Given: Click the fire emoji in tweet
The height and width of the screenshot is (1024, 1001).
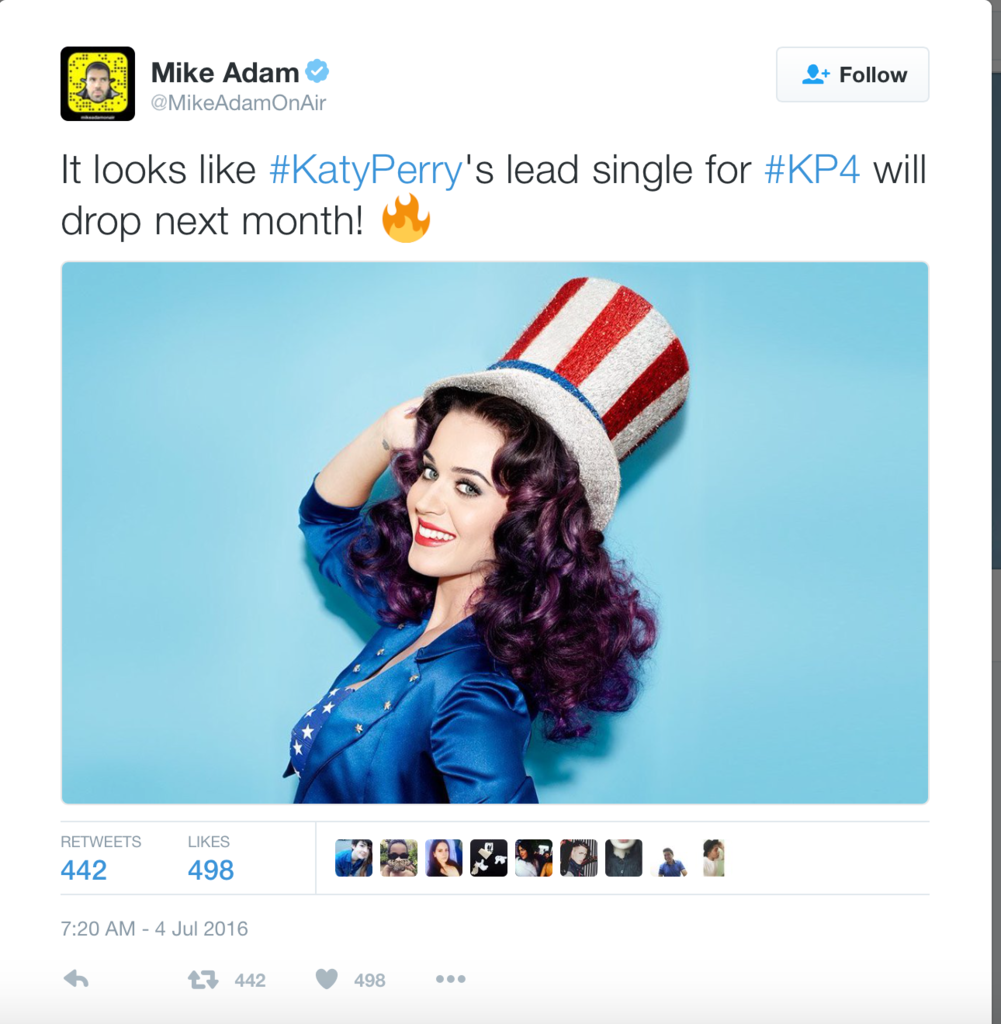Looking at the screenshot, I should pyautogui.click(x=405, y=218).
